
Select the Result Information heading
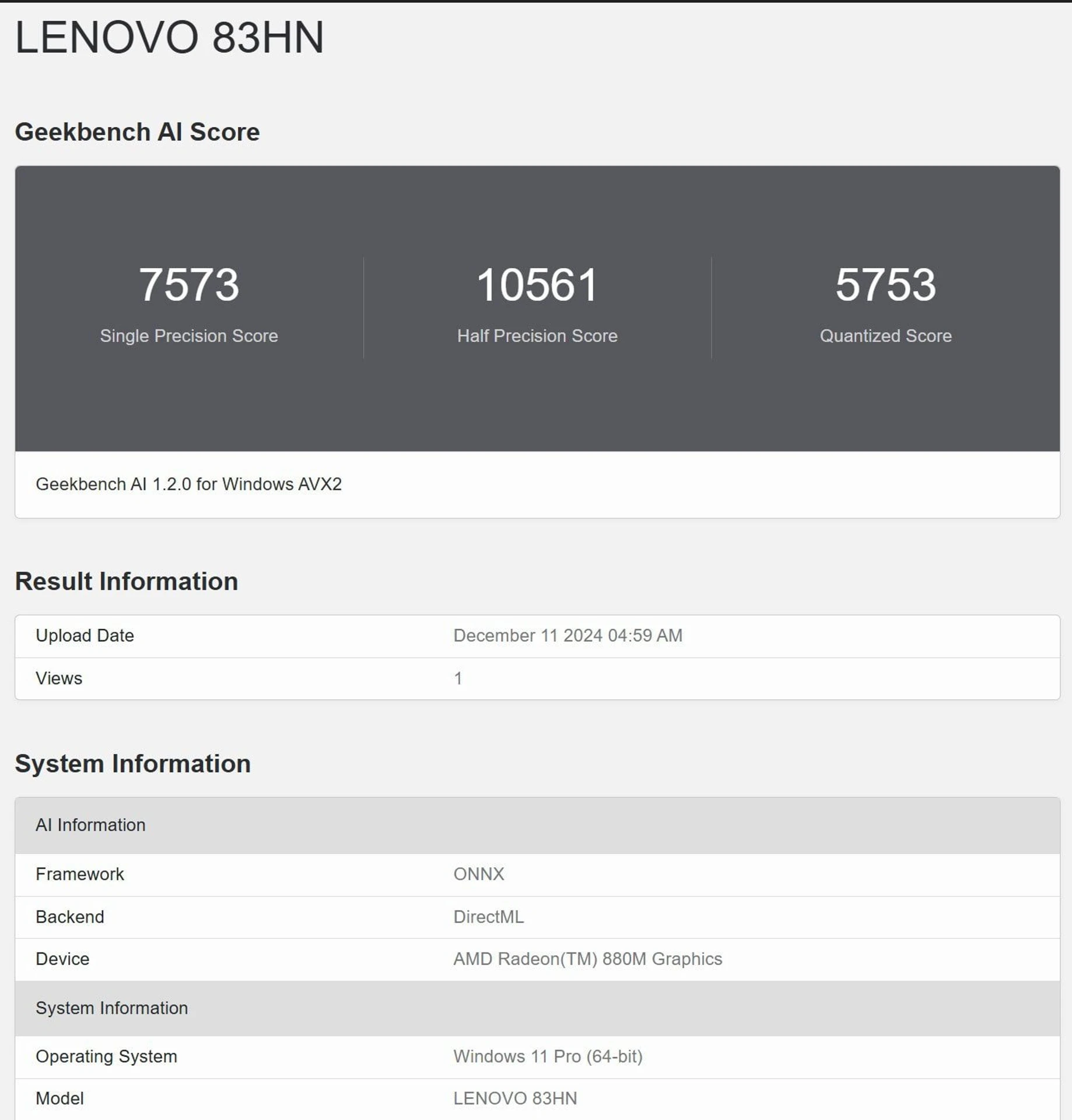[x=127, y=582]
